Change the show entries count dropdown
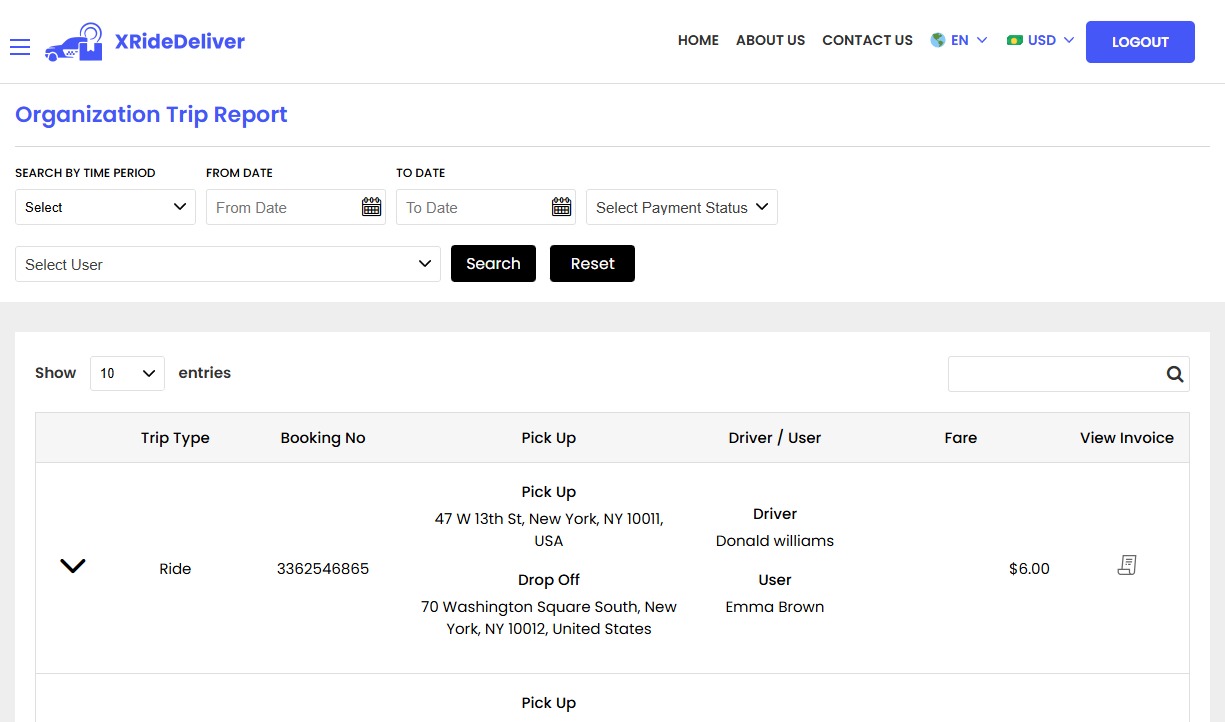 click(x=127, y=373)
